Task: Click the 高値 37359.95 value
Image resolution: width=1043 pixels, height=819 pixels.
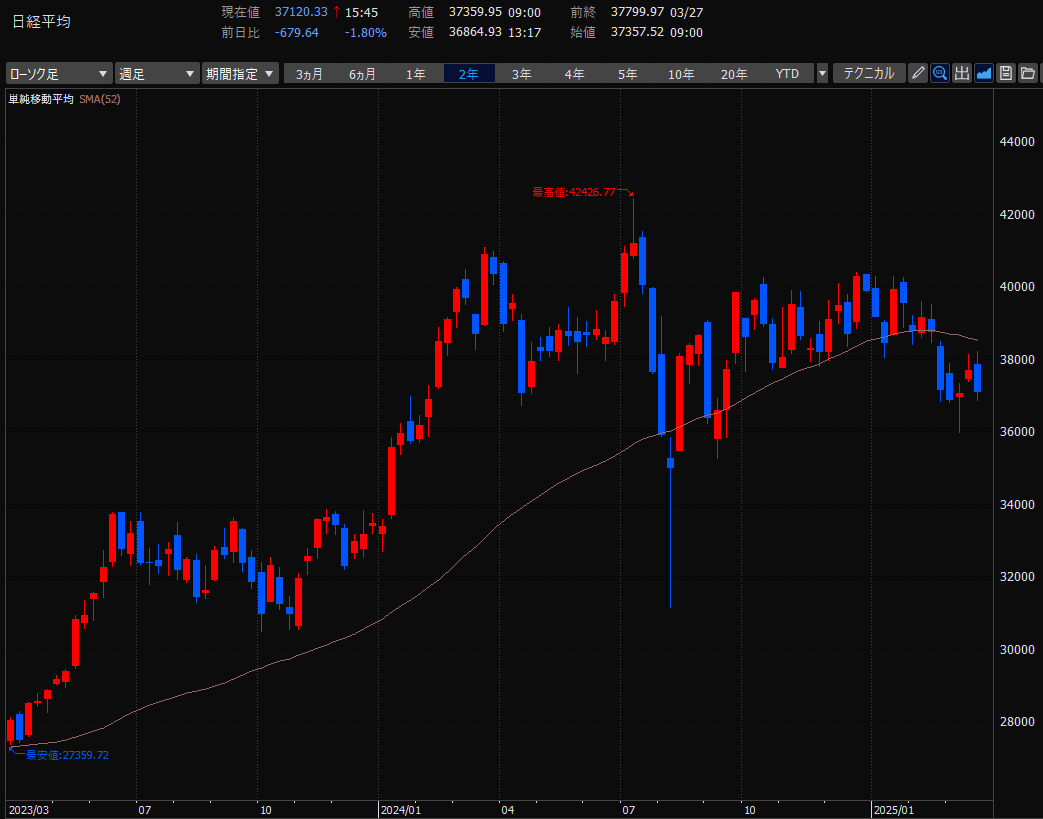Action: [x=475, y=12]
